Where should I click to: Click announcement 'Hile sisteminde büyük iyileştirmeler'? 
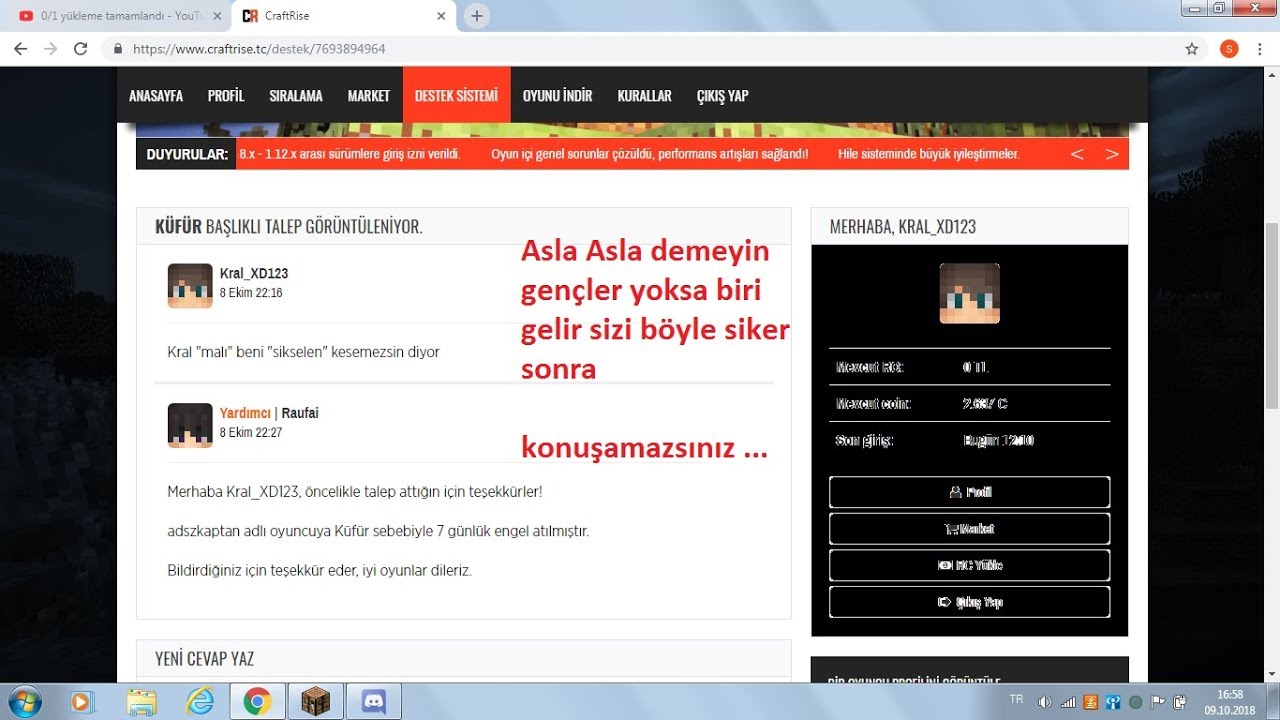929,154
